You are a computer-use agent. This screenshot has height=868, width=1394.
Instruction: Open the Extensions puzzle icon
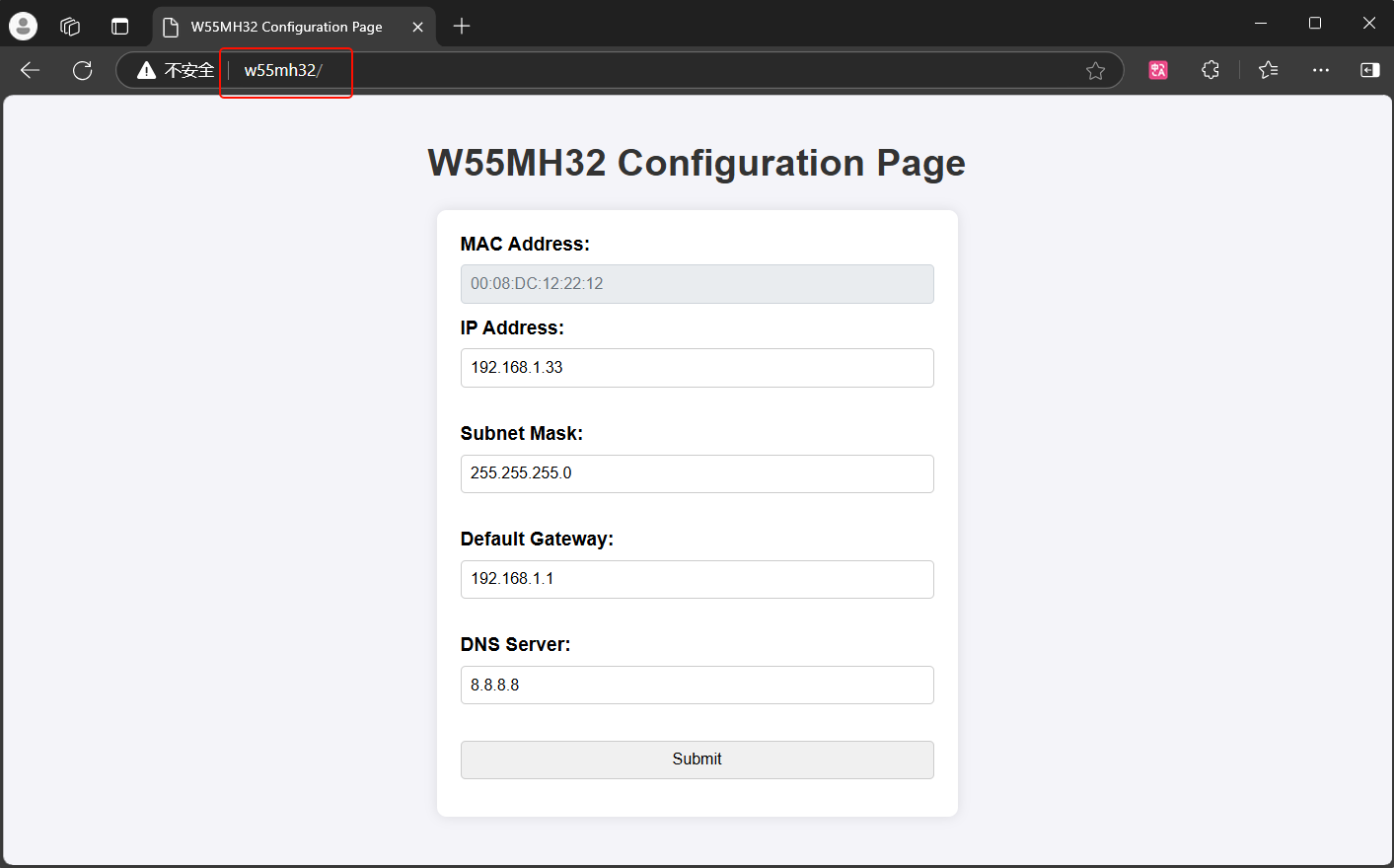[1211, 70]
